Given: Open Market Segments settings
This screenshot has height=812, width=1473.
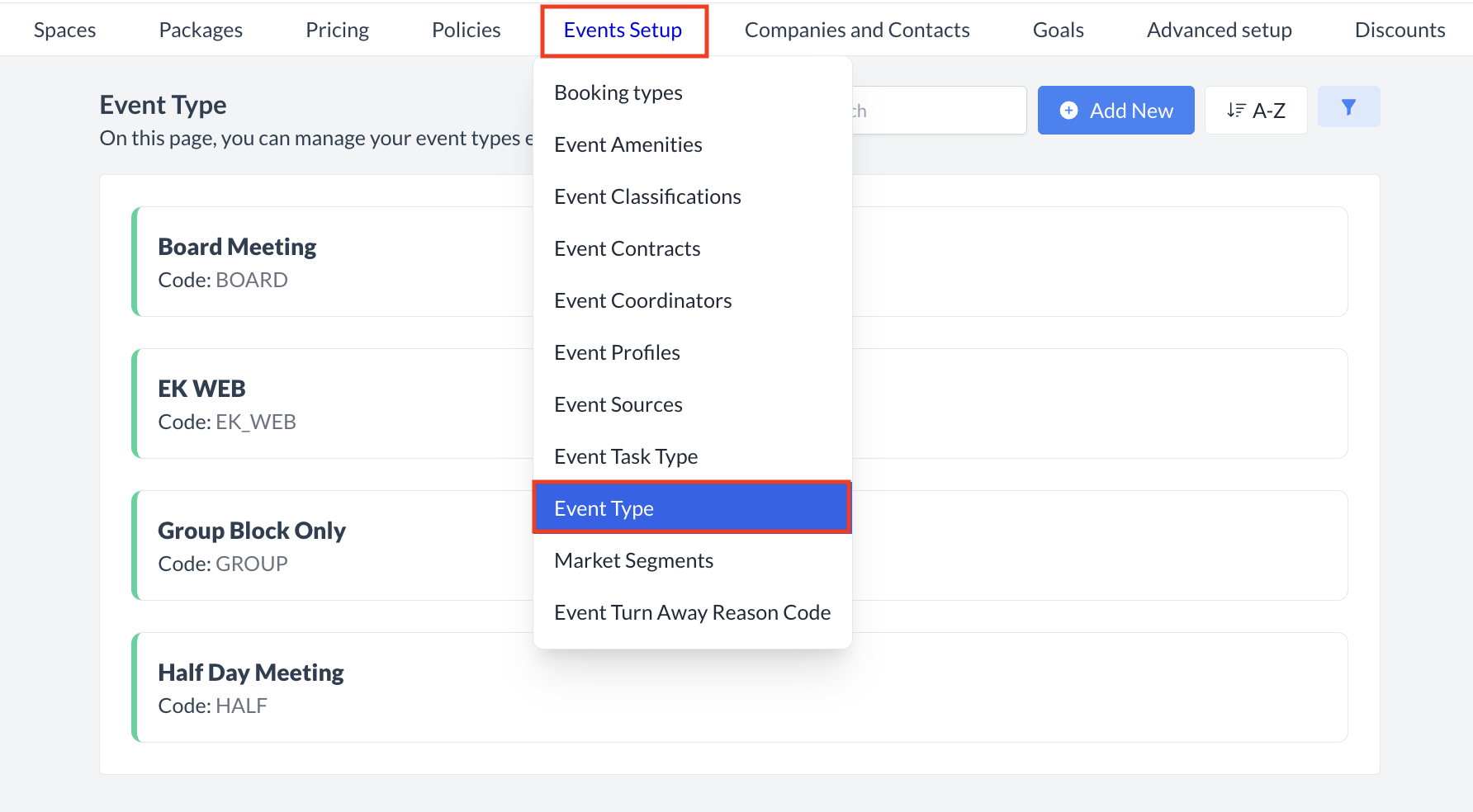Looking at the screenshot, I should (633, 560).
